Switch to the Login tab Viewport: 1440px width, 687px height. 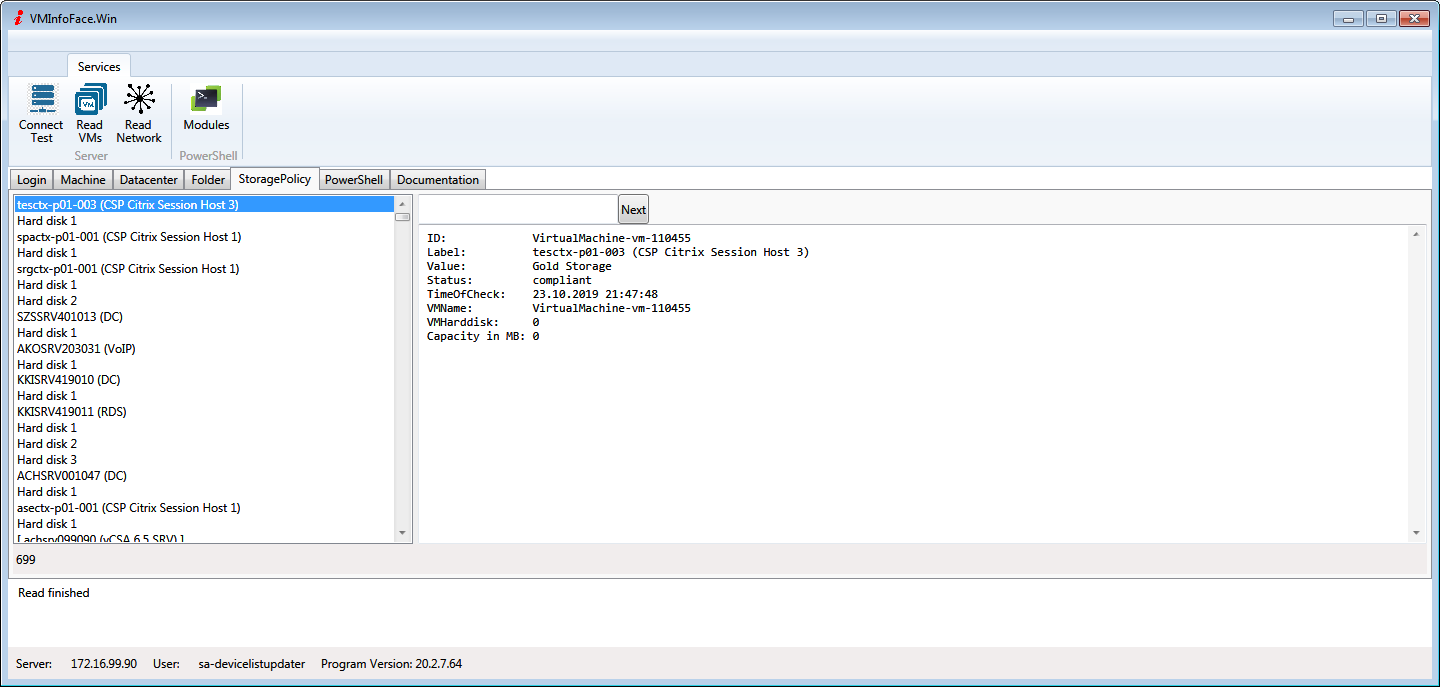click(x=32, y=180)
